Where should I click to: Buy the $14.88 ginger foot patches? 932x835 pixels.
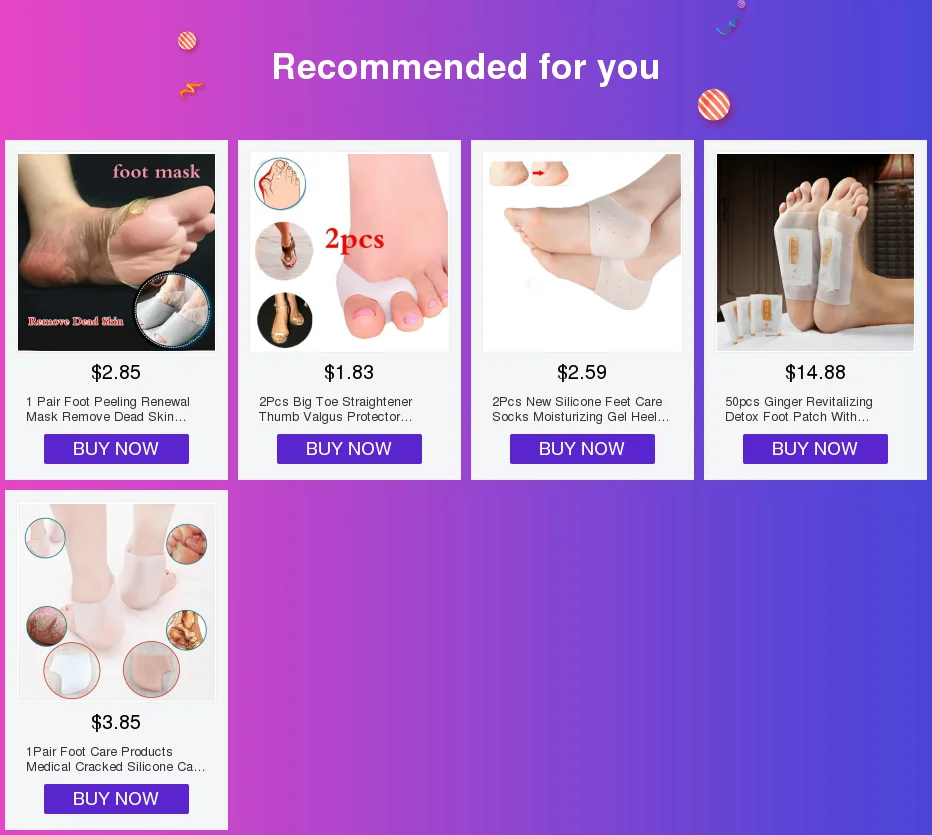(x=816, y=449)
